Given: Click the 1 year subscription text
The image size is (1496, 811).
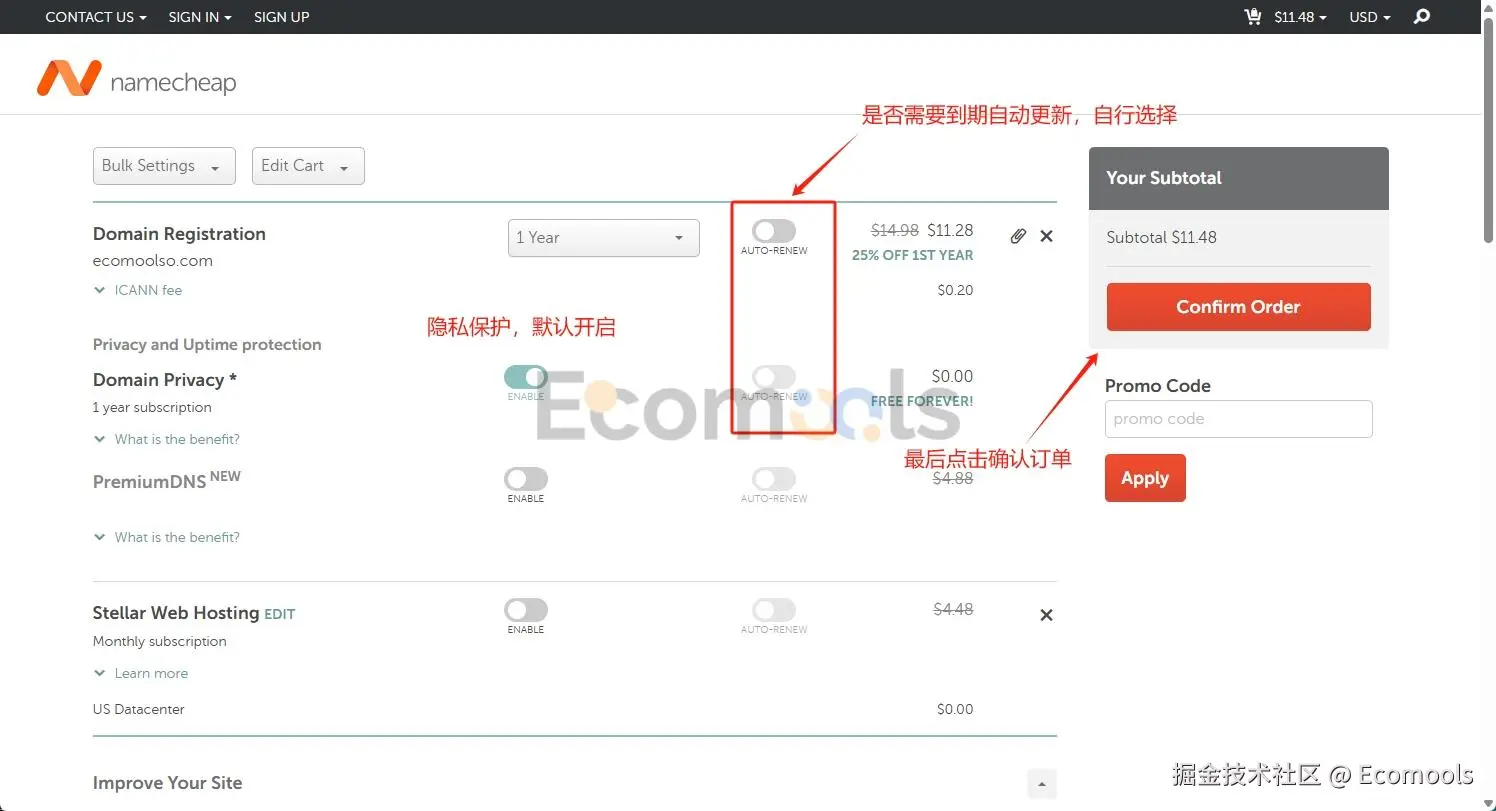Looking at the screenshot, I should [x=152, y=407].
